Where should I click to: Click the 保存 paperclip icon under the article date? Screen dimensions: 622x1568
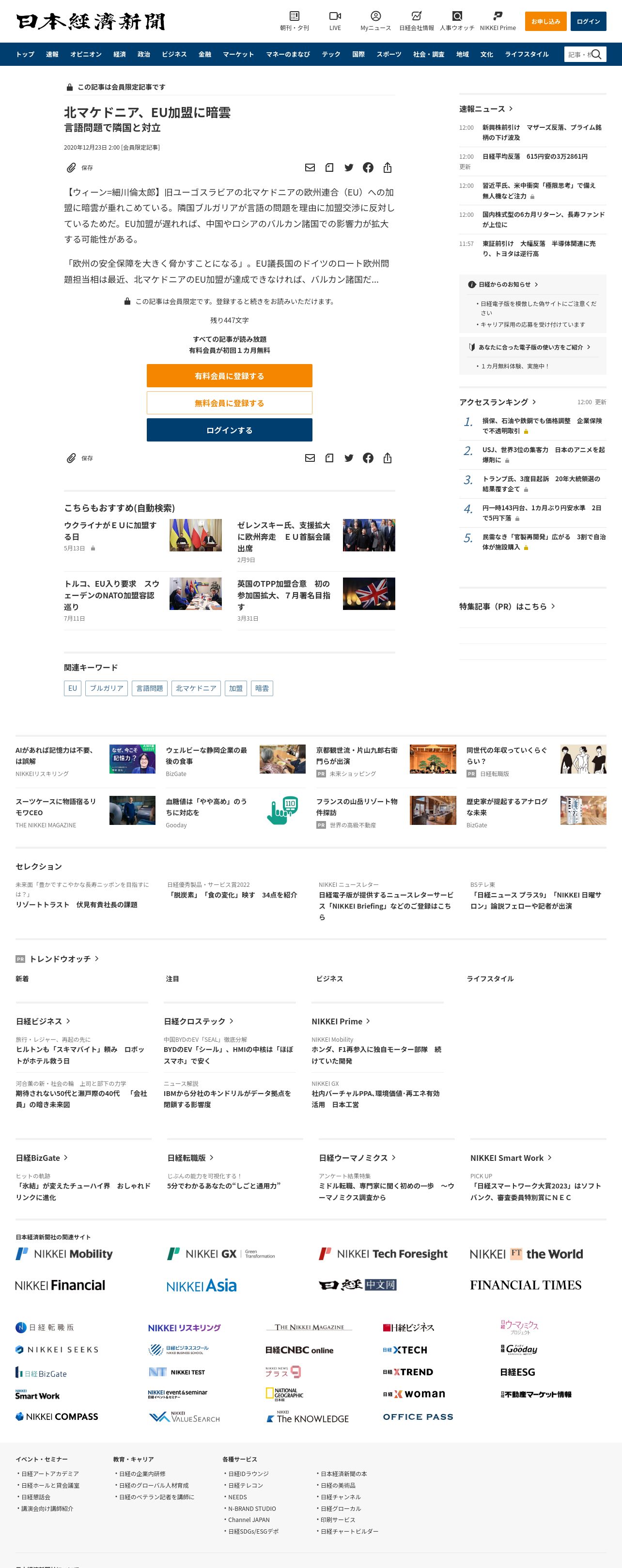click(71, 167)
